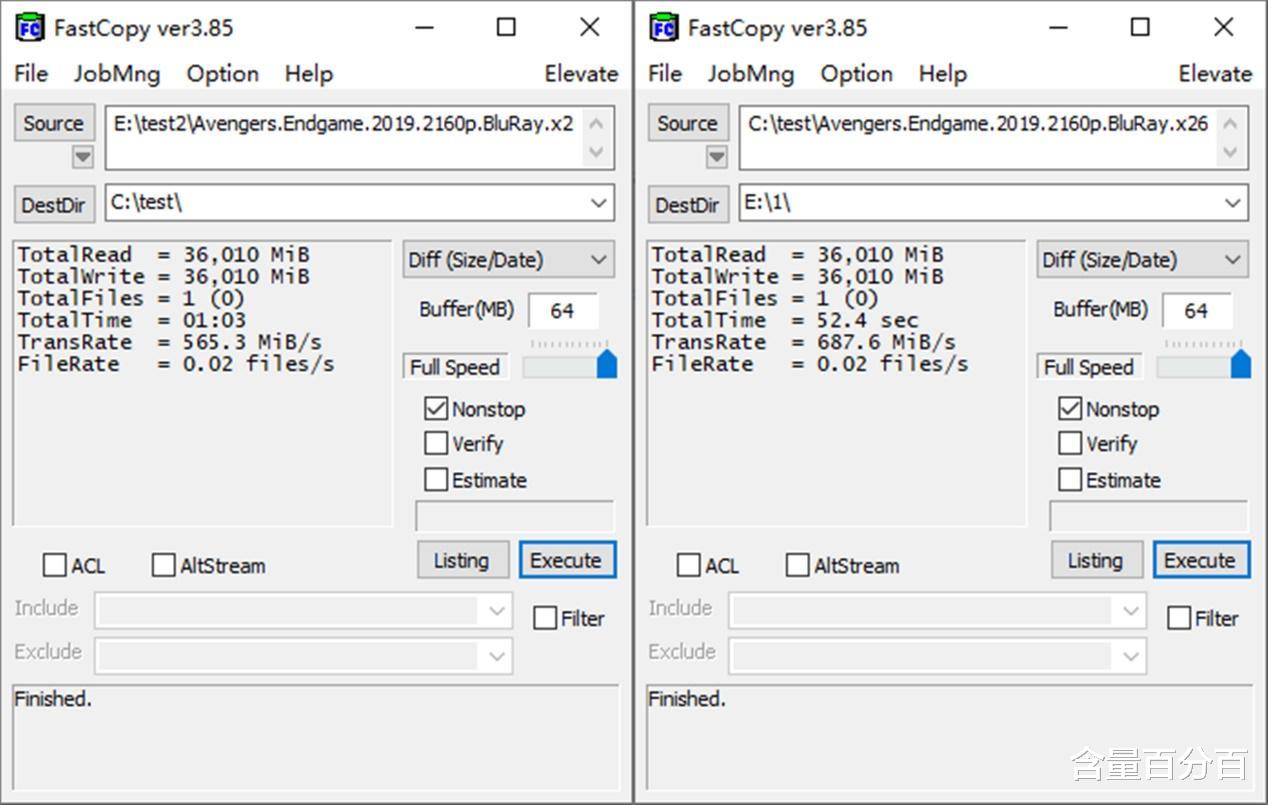Image resolution: width=1268 pixels, height=805 pixels.
Task: Click Source button in right window
Action: [x=688, y=123]
